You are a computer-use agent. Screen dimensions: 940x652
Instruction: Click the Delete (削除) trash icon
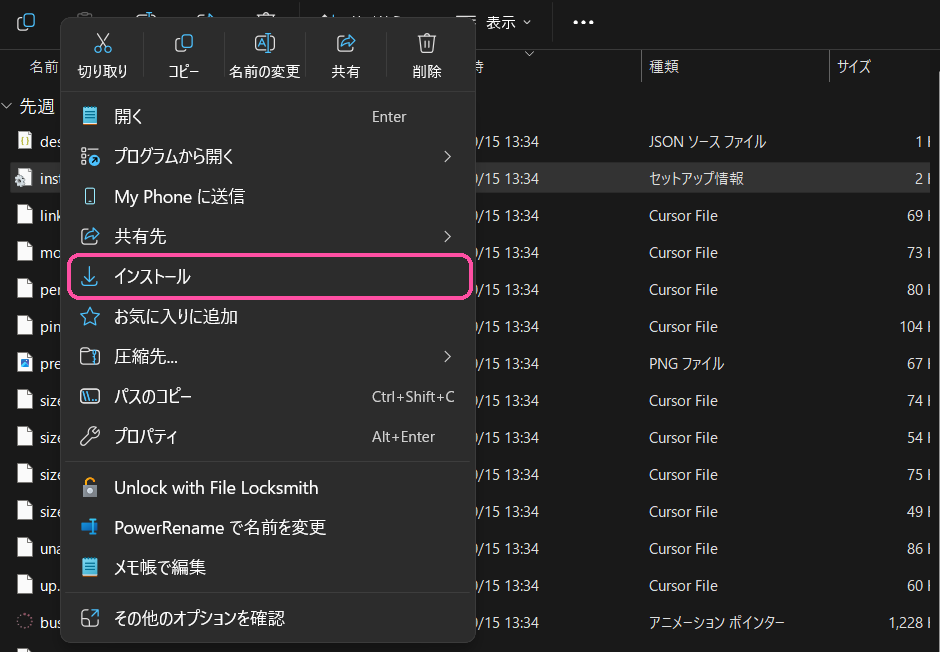point(427,43)
